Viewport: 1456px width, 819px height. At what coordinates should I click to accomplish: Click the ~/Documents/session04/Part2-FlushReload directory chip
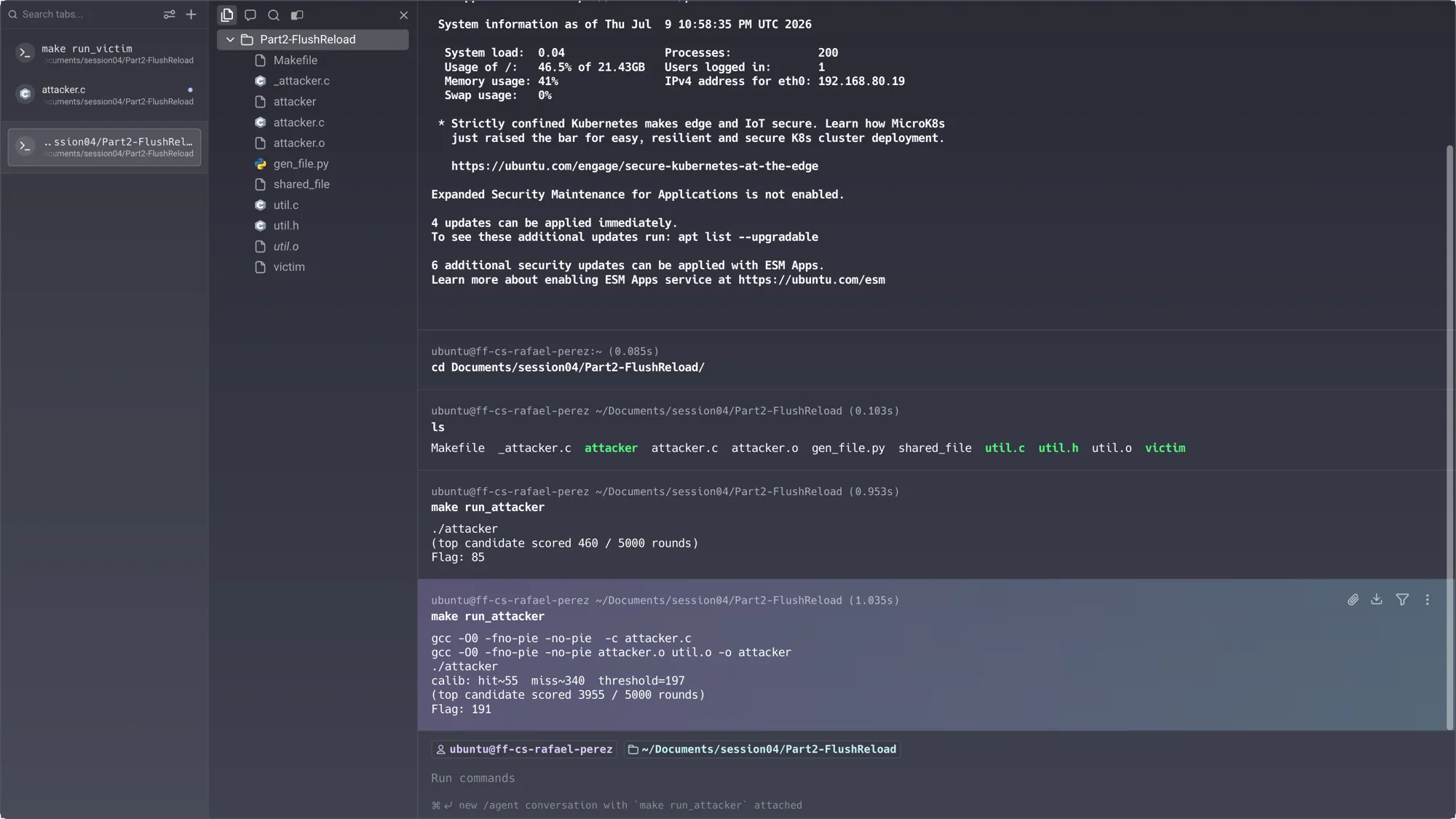pyautogui.click(x=762, y=749)
